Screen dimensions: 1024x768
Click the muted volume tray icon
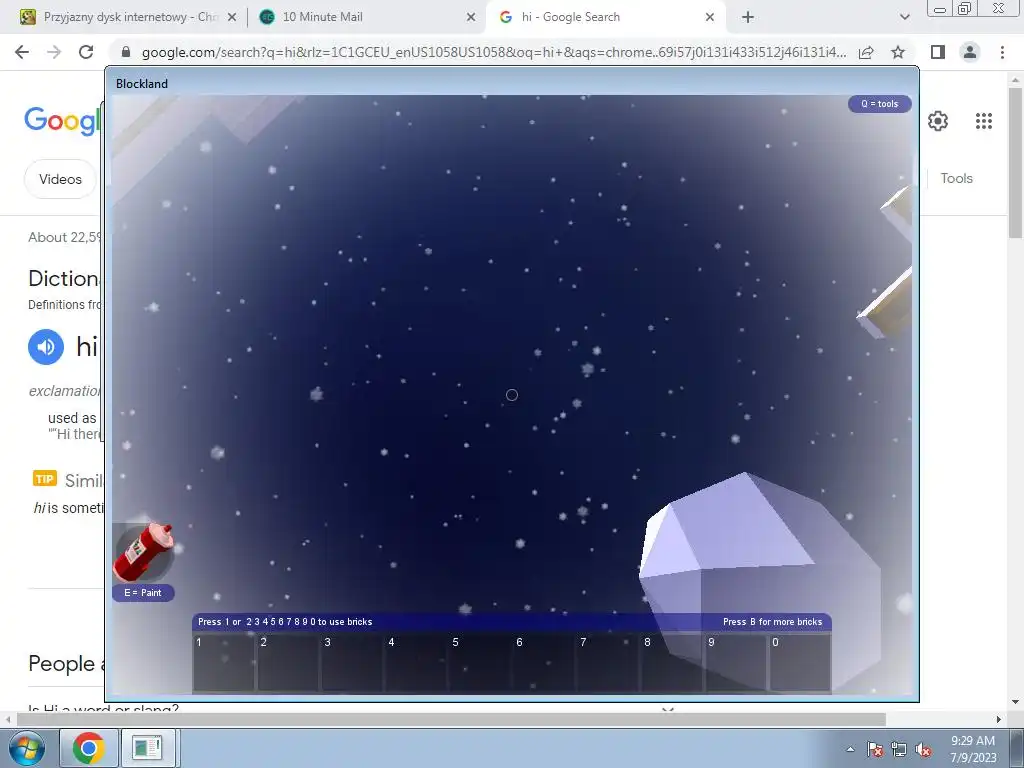coord(923,750)
